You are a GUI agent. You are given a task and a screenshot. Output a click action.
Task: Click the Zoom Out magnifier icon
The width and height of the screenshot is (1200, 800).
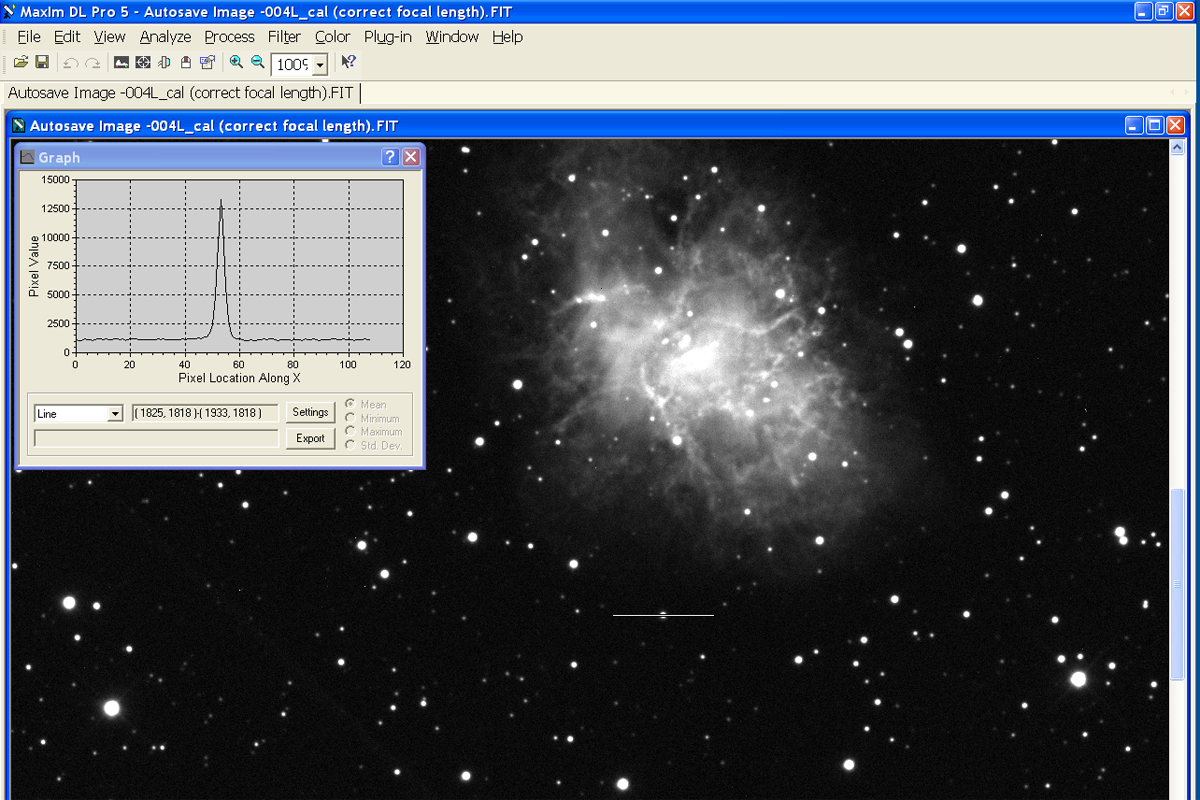258,62
